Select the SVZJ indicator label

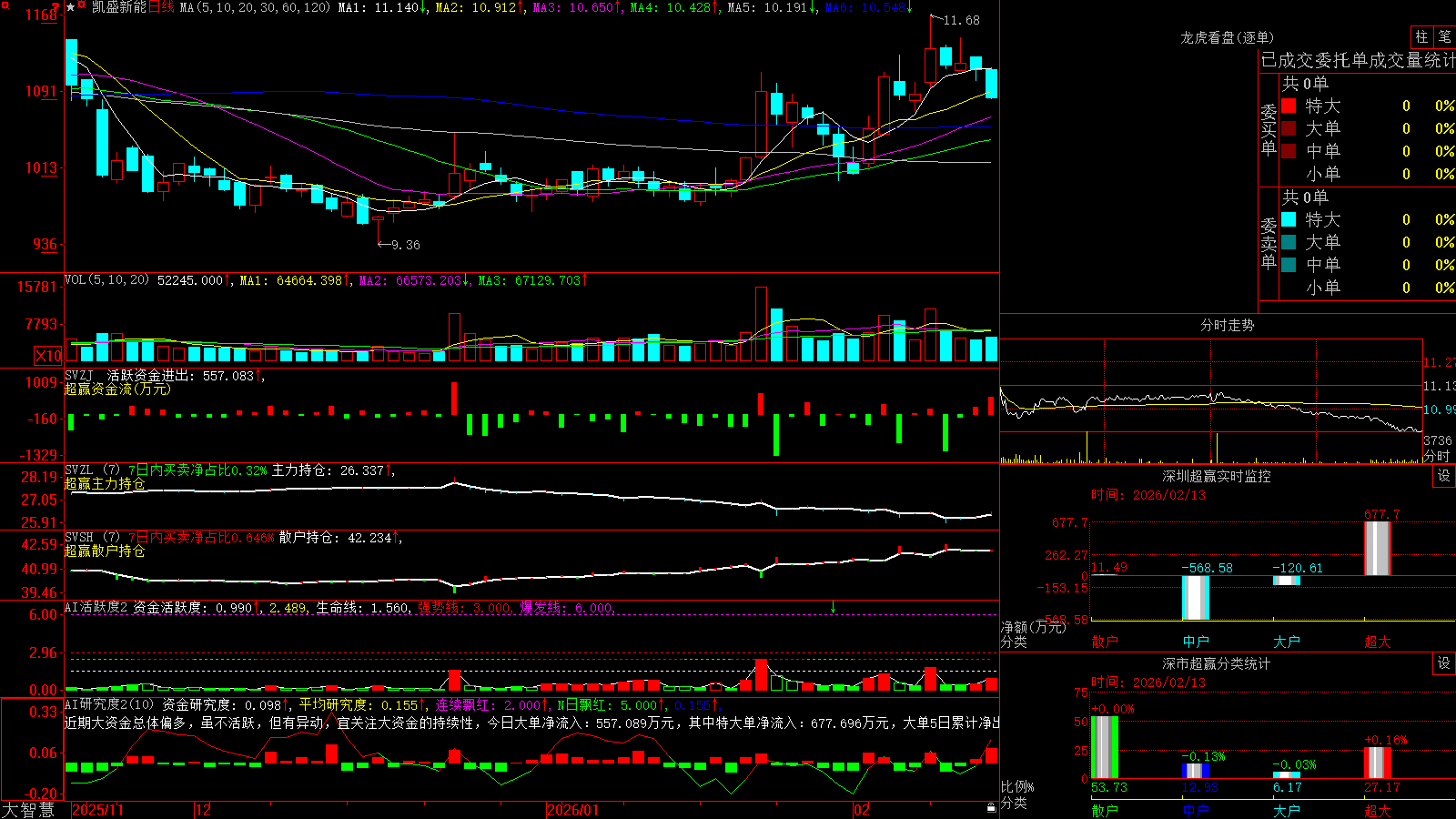tap(79, 376)
